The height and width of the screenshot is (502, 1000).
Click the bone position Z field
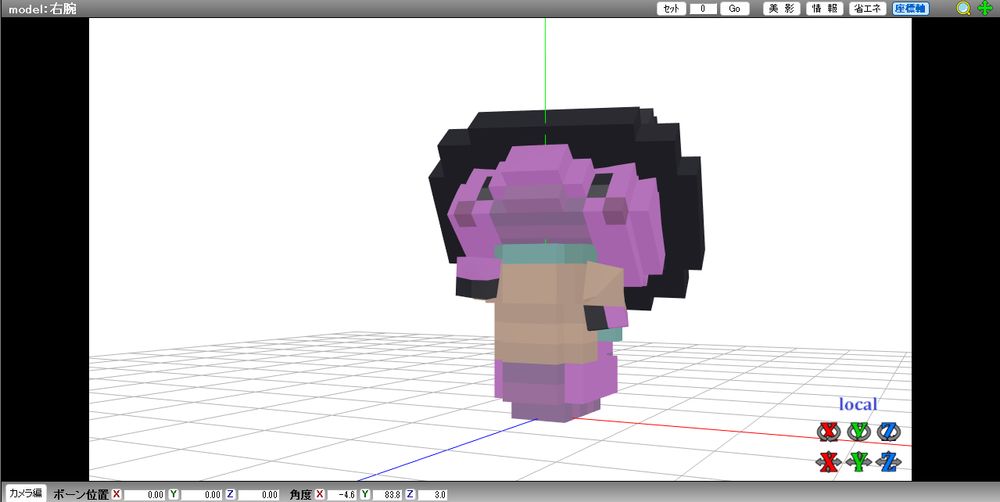(257, 494)
